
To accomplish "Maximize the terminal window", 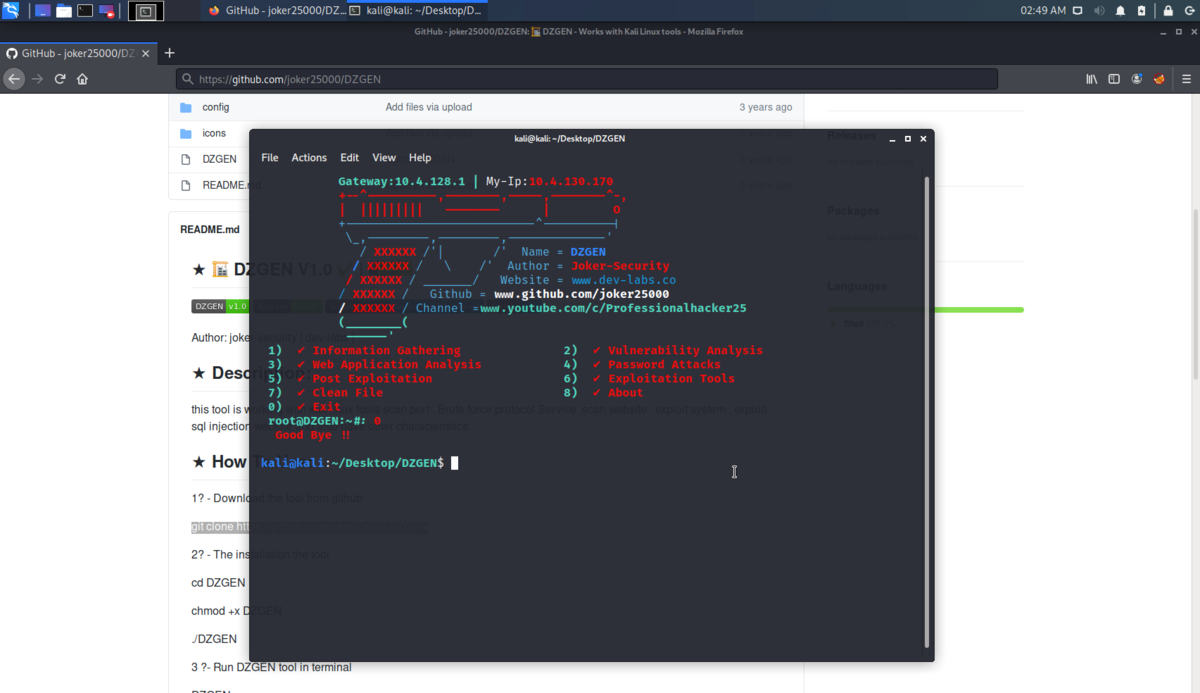I will point(908,139).
